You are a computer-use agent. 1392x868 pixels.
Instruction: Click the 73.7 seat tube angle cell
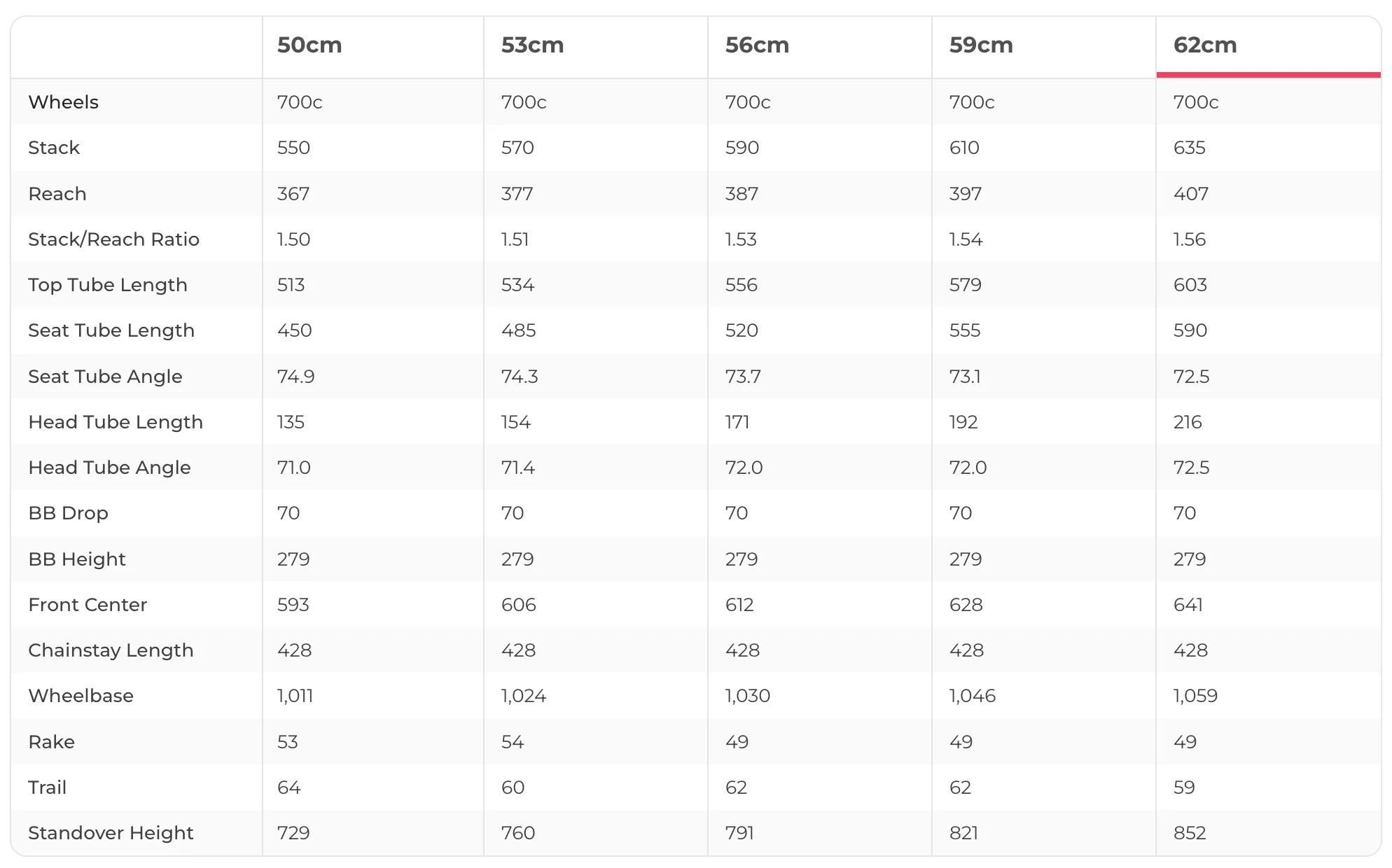pyautogui.click(x=743, y=377)
